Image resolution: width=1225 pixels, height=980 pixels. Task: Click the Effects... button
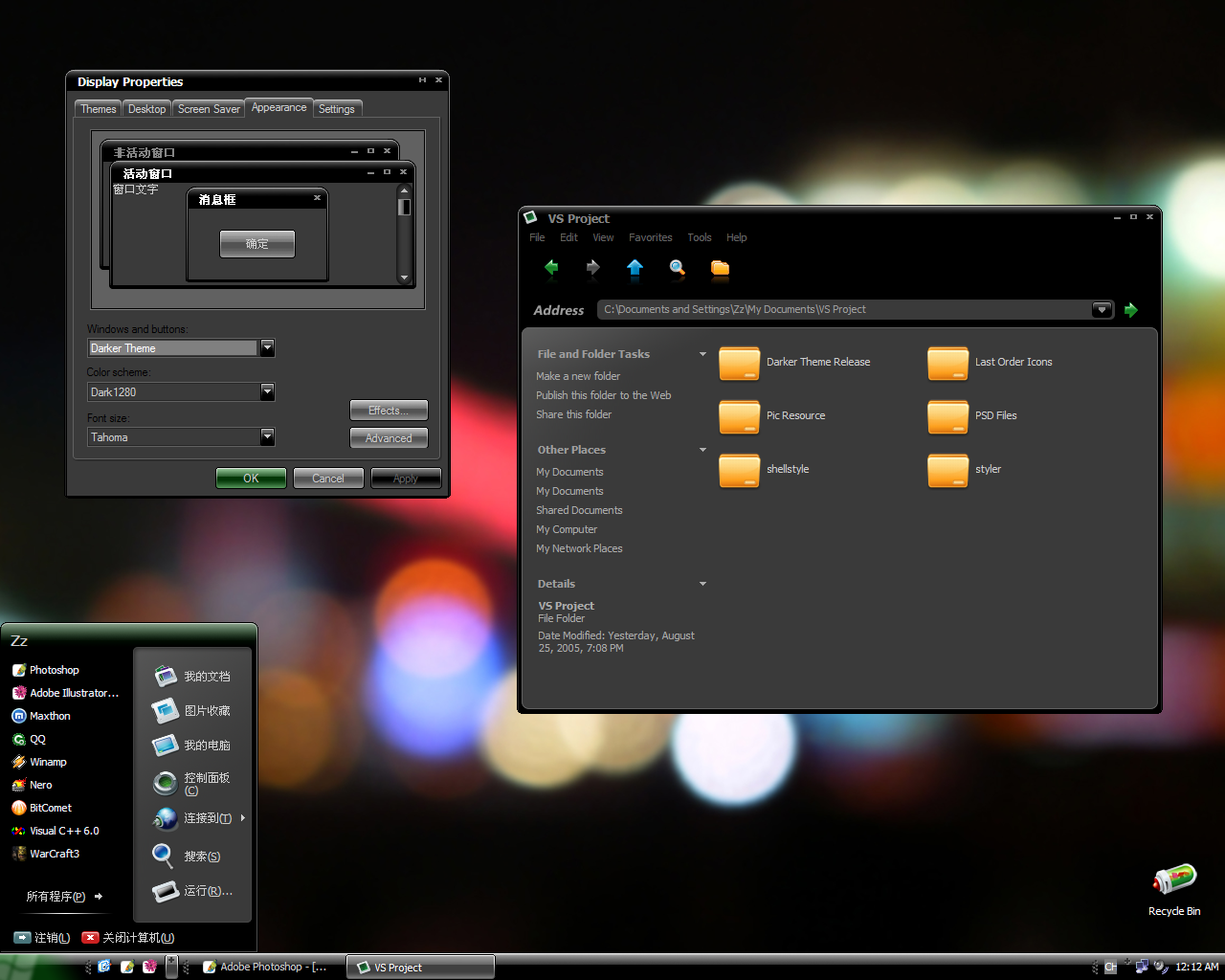click(389, 410)
